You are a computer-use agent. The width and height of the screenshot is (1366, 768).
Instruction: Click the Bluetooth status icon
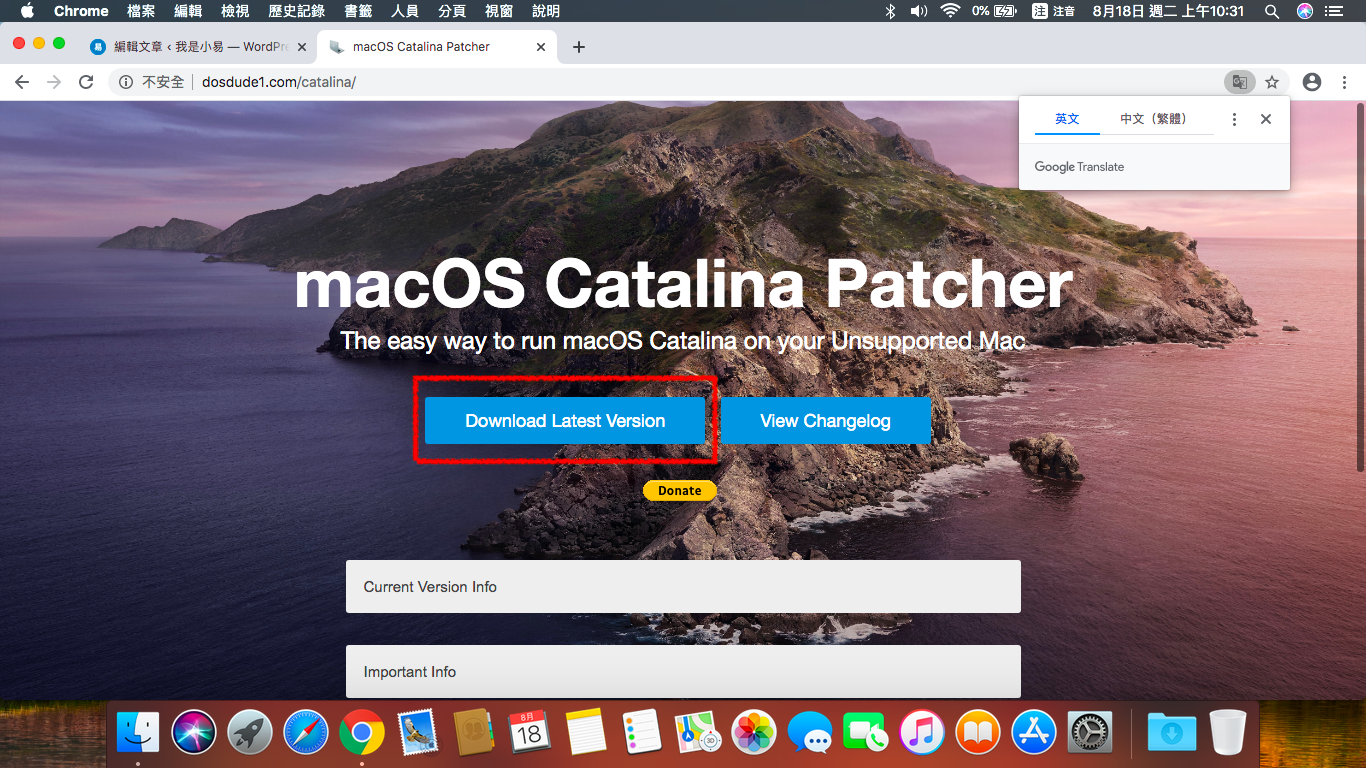(891, 11)
